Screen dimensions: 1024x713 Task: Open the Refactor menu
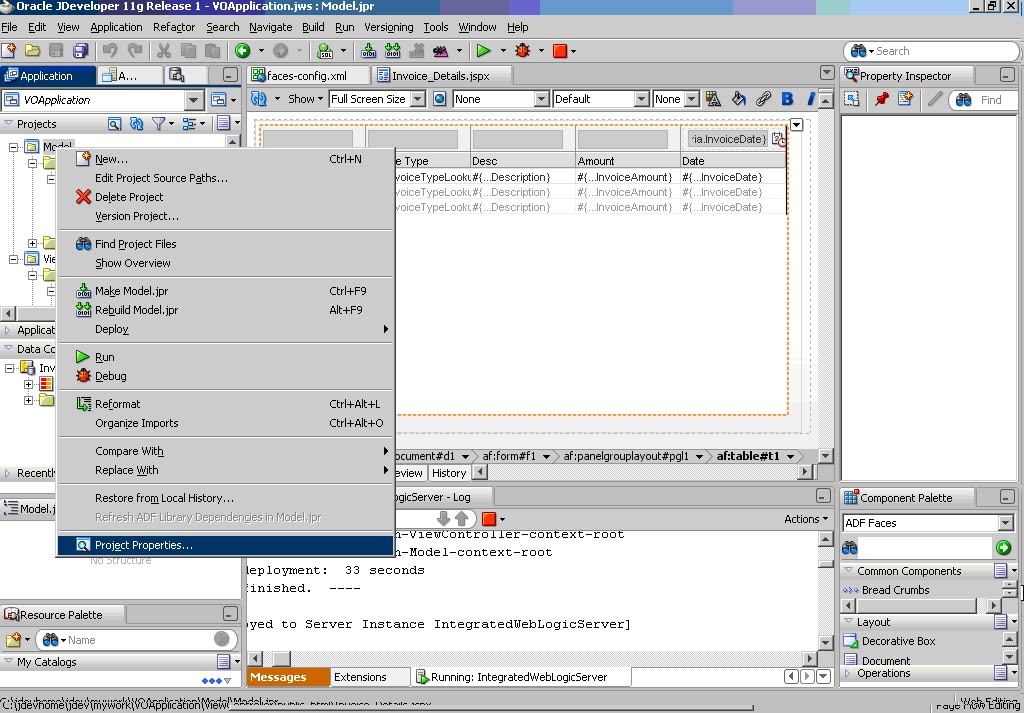(174, 27)
